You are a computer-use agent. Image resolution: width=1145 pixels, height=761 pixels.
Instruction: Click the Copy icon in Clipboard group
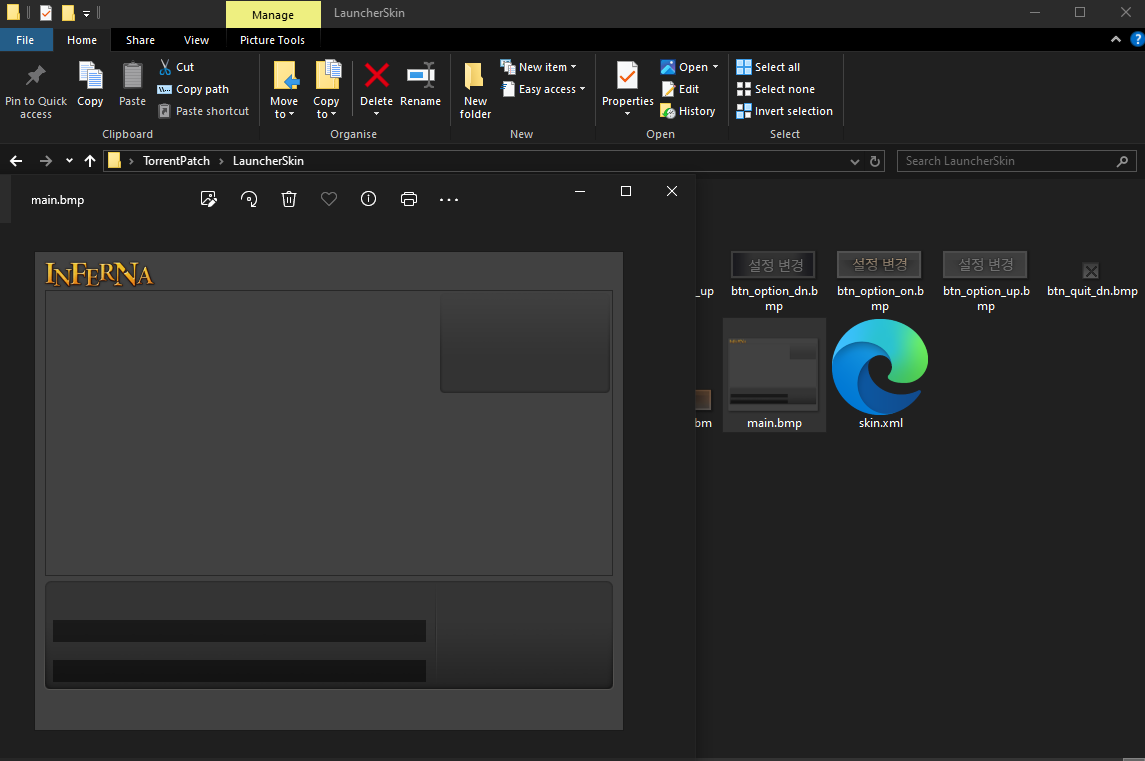click(x=91, y=75)
